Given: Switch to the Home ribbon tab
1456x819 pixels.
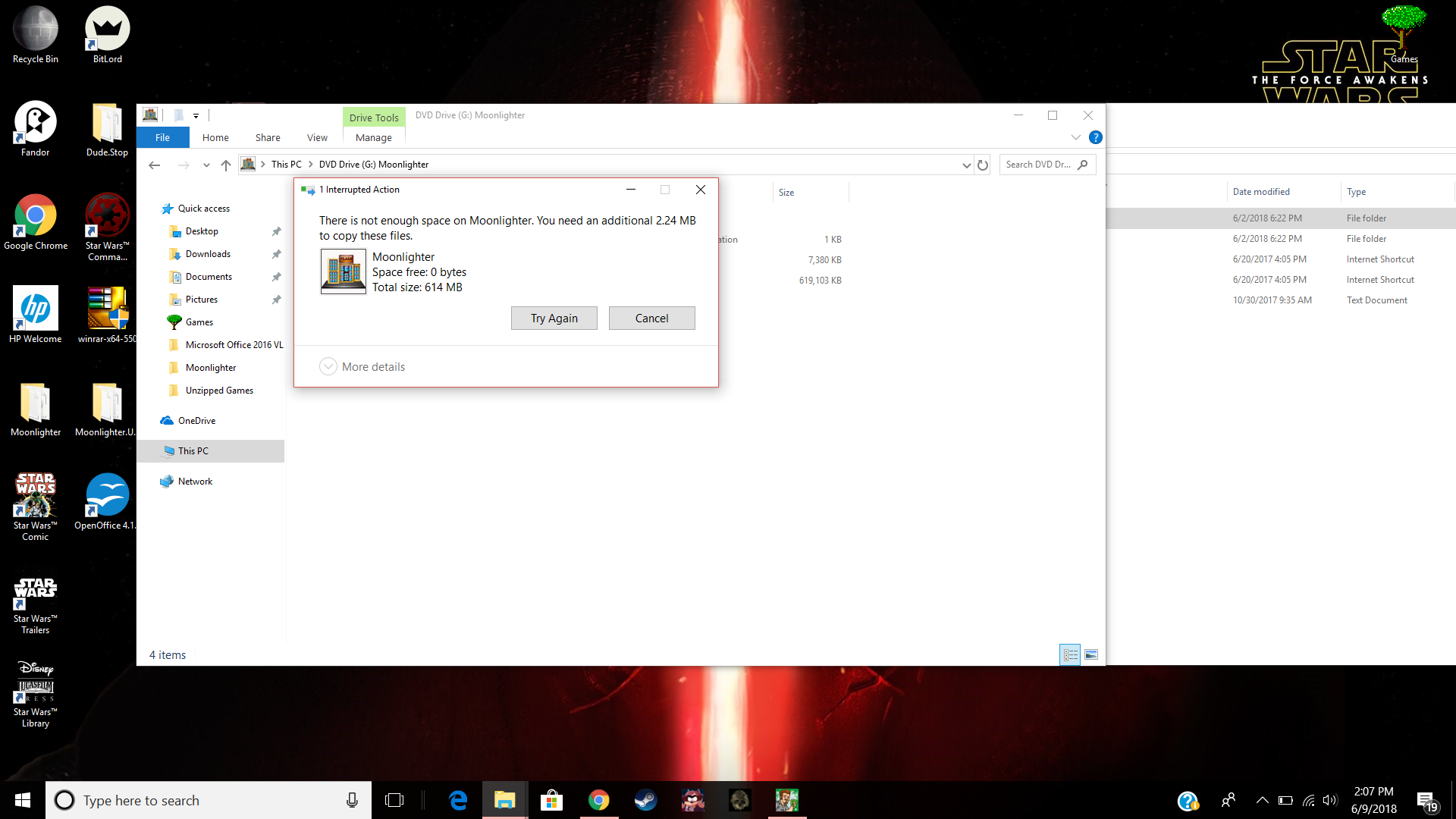Looking at the screenshot, I should (x=215, y=137).
